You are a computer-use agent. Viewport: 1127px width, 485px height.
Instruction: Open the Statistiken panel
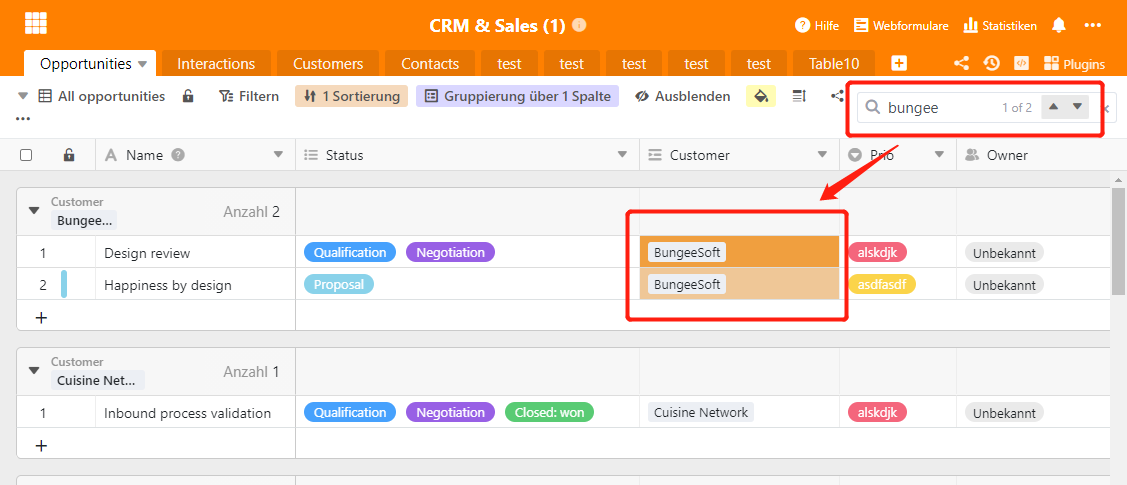(x=999, y=25)
